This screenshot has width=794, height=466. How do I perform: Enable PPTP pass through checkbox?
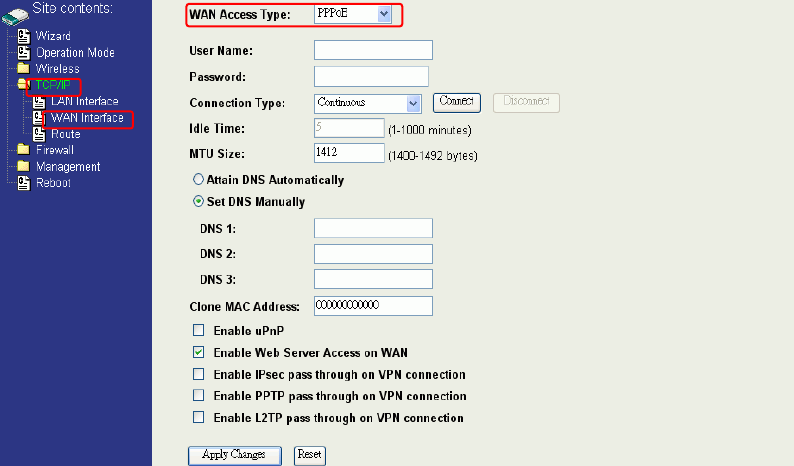(198, 395)
